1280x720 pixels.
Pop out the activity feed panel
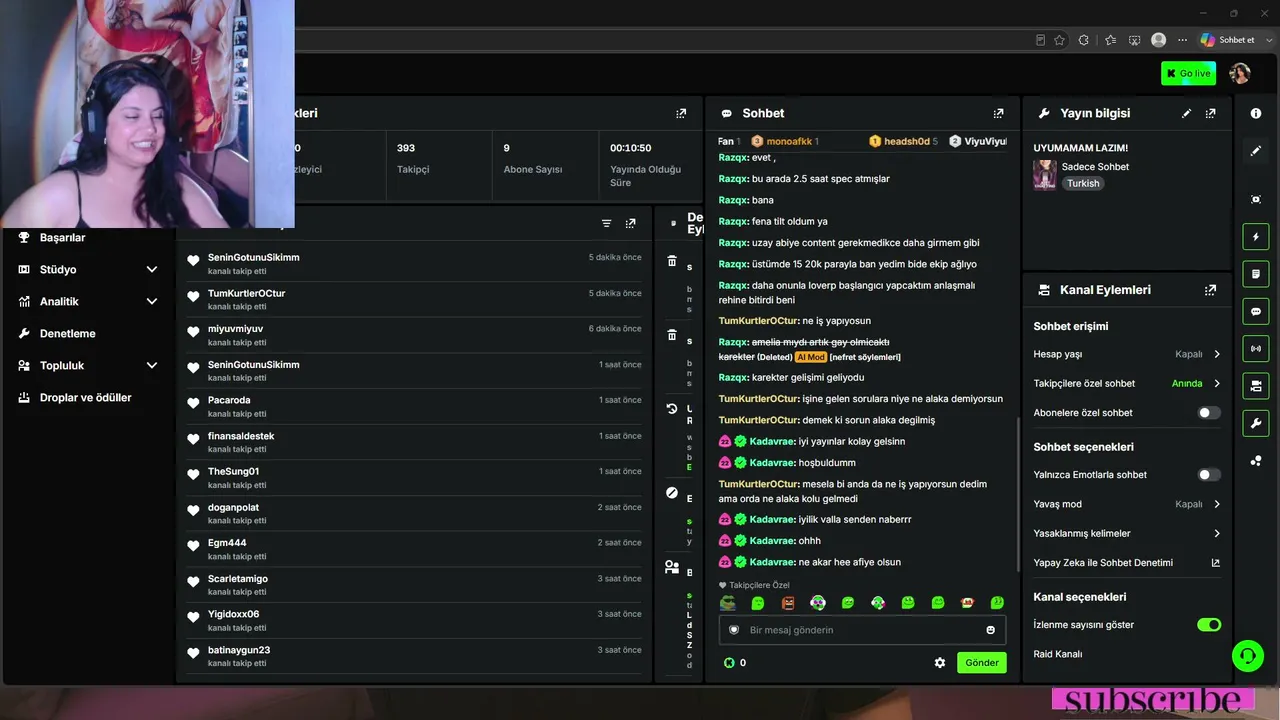click(x=630, y=223)
